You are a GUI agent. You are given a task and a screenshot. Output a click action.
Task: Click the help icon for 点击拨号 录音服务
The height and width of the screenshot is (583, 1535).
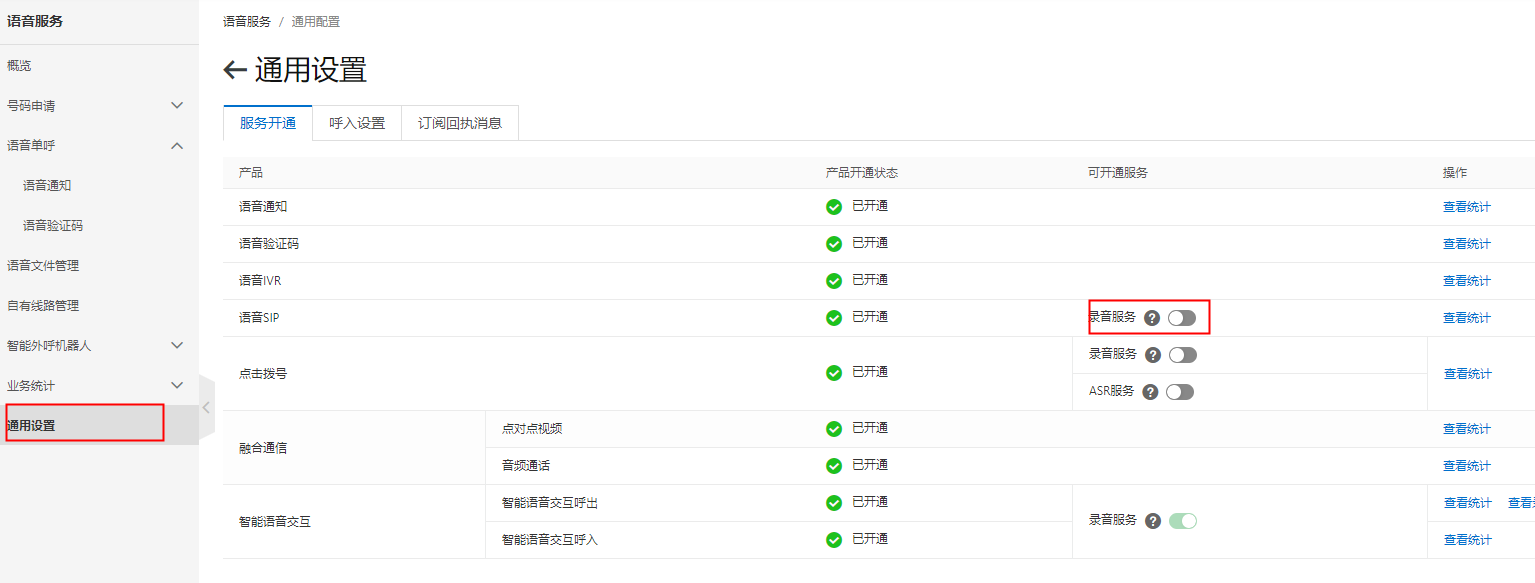(x=1153, y=355)
